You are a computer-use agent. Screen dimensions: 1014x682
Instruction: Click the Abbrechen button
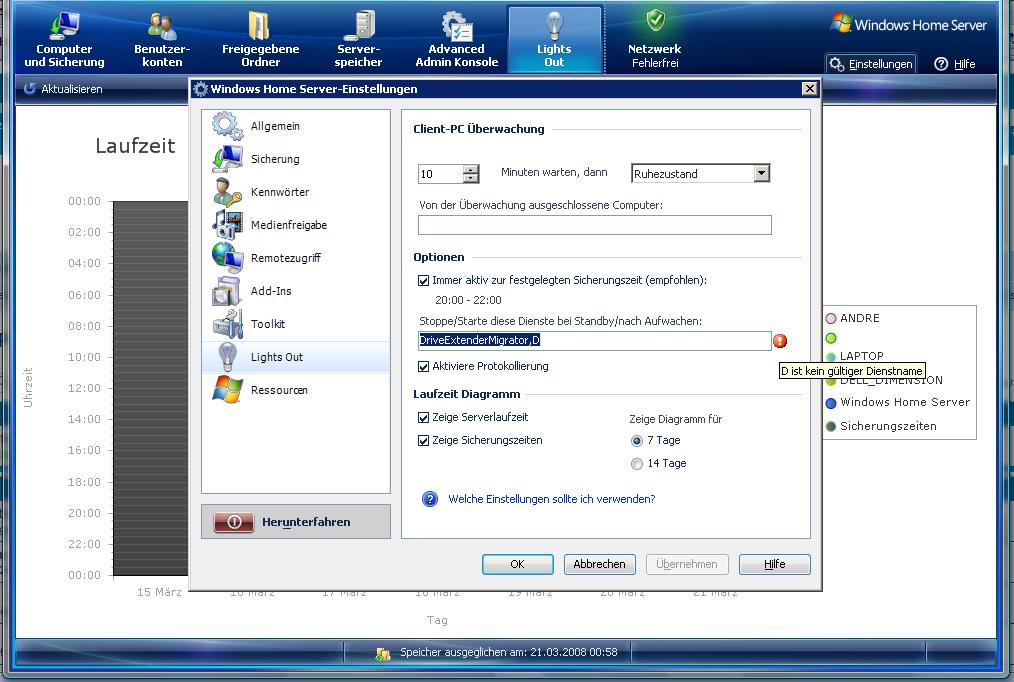point(599,564)
